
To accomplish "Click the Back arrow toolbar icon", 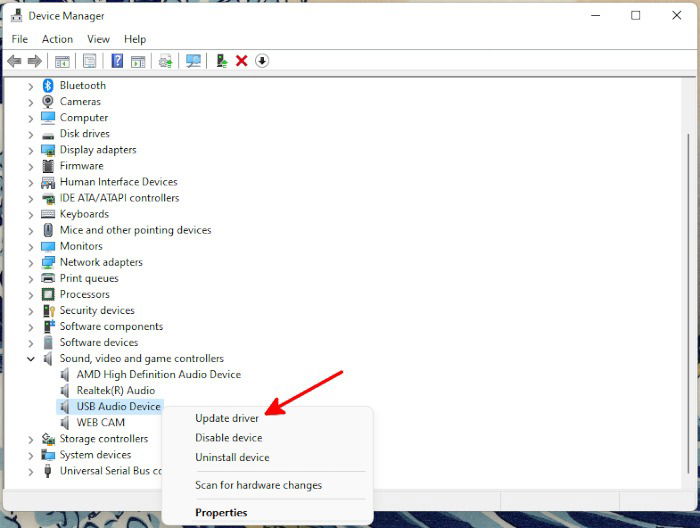I will 14,61.
